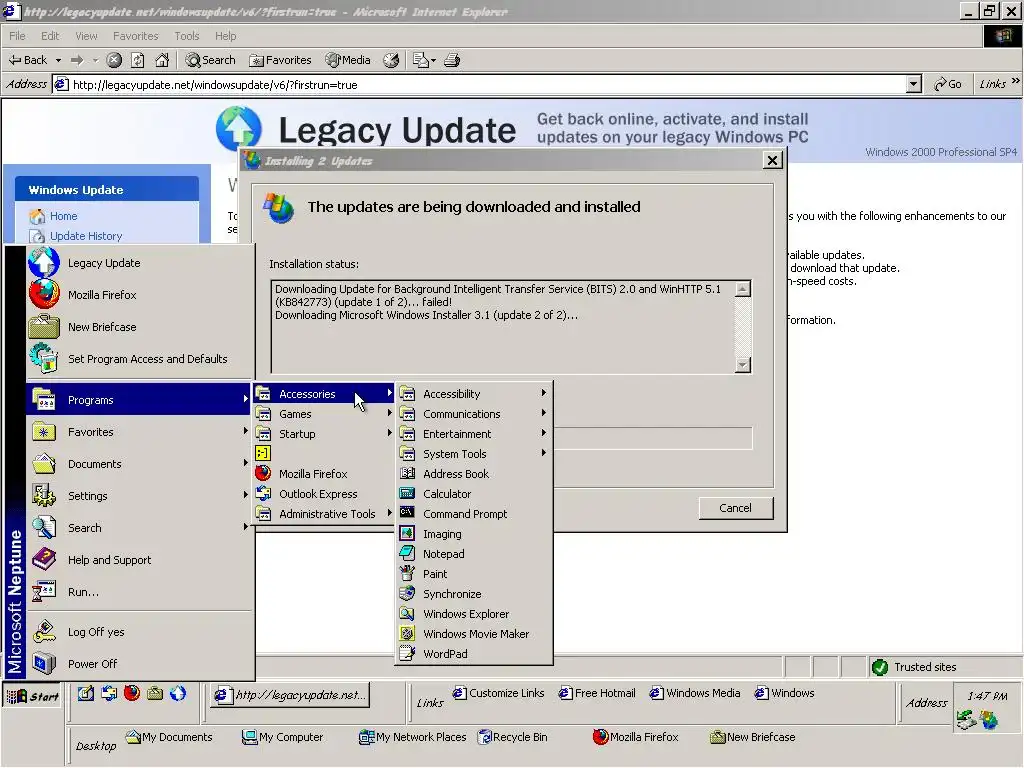Expand the System Tools submenu
The height and width of the screenshot is (768, 1024).
474,454
